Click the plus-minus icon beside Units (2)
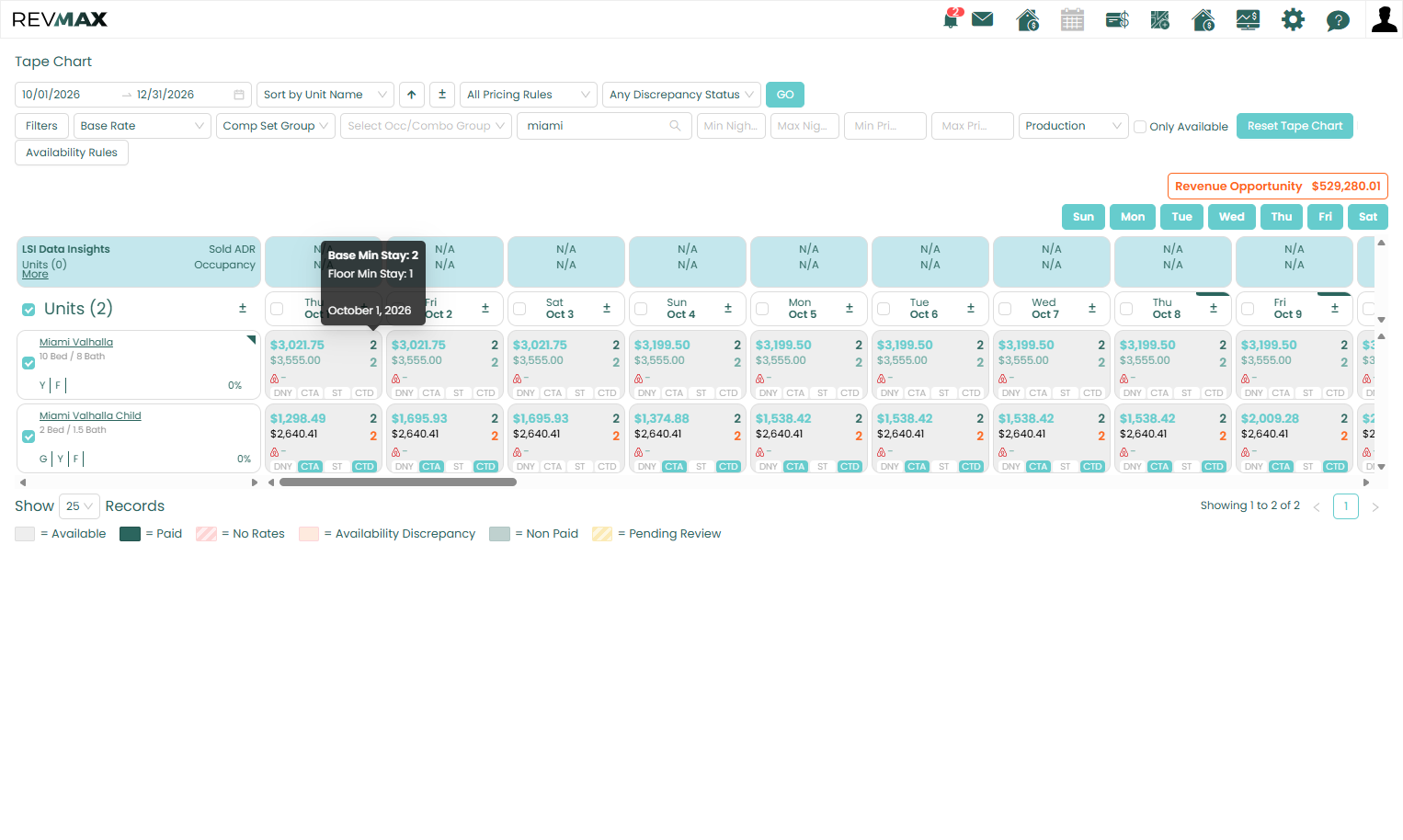This screenshot has height=840, width=1403. pos(243,309)
